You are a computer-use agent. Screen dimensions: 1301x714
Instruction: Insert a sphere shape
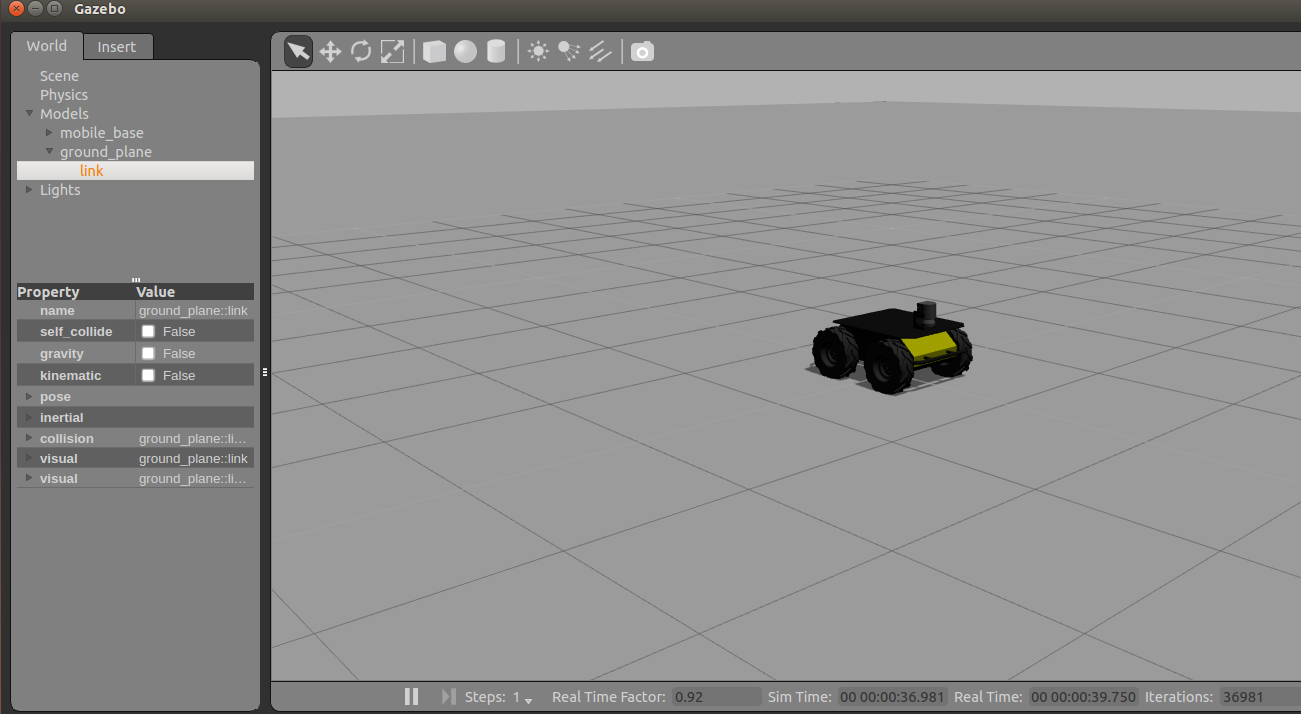[465, 51]
